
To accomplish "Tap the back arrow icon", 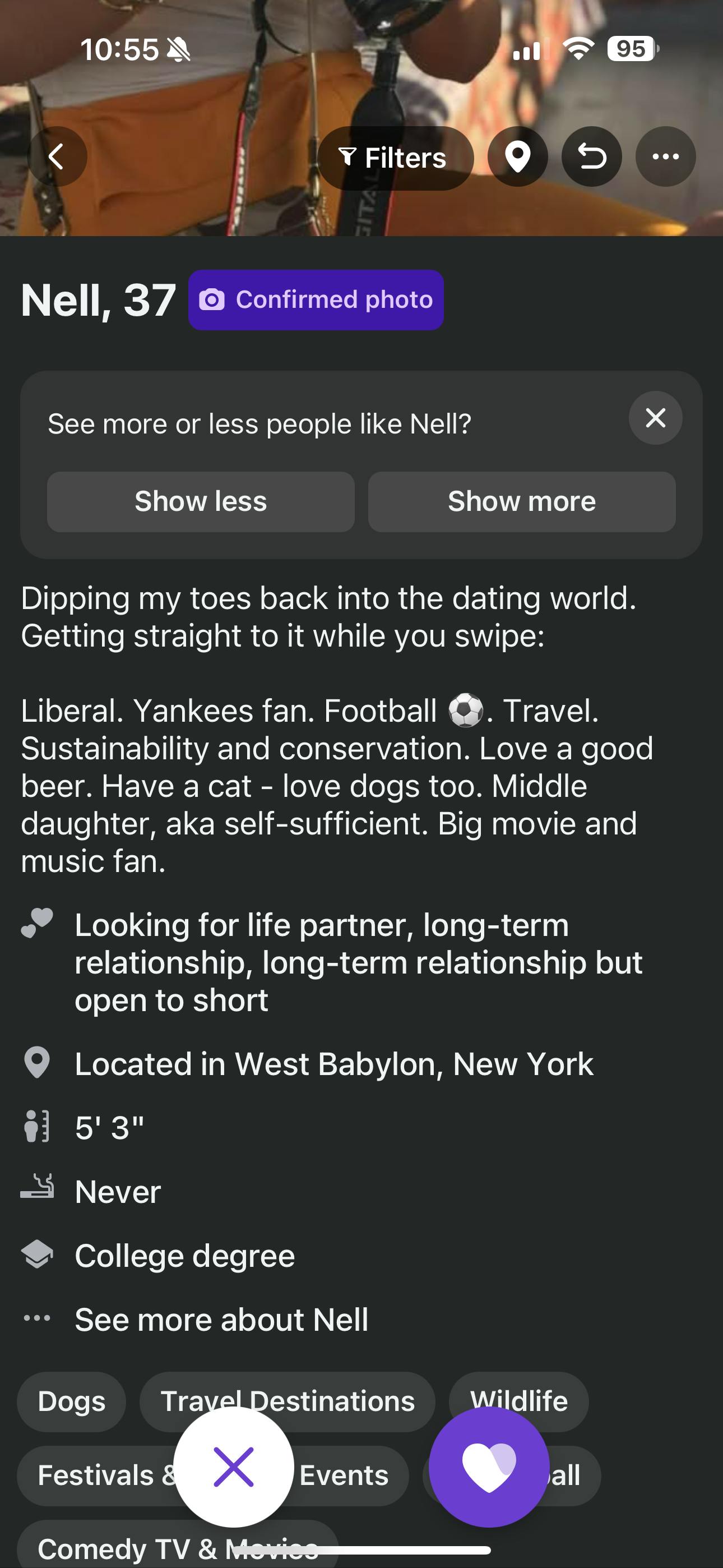I will pos(57,157).
